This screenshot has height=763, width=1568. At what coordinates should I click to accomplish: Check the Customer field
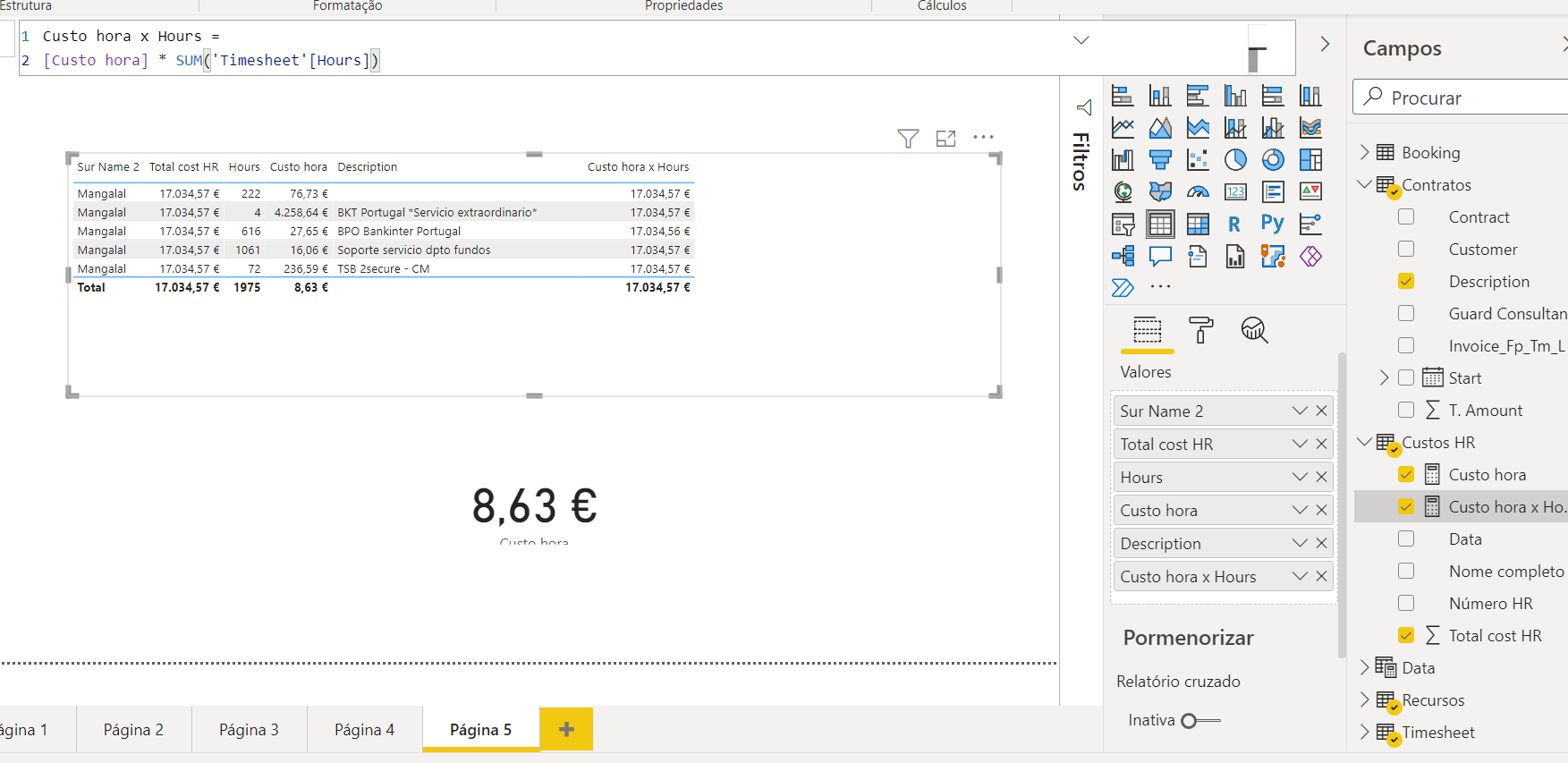pos(1406,250)
